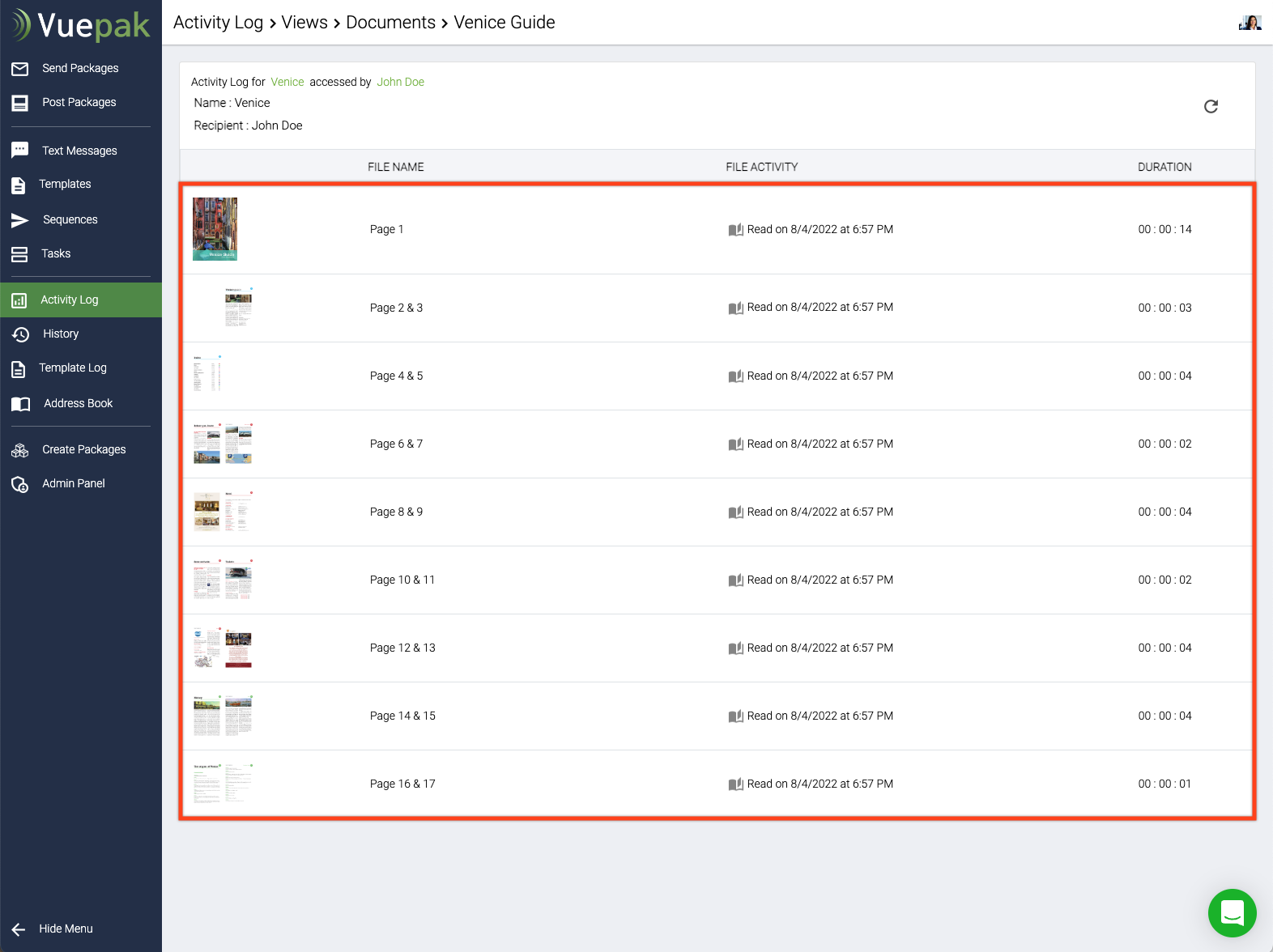Click the Create Packages boxes icon
Screen dimensions: 1273x952
[x=20, y=450]
